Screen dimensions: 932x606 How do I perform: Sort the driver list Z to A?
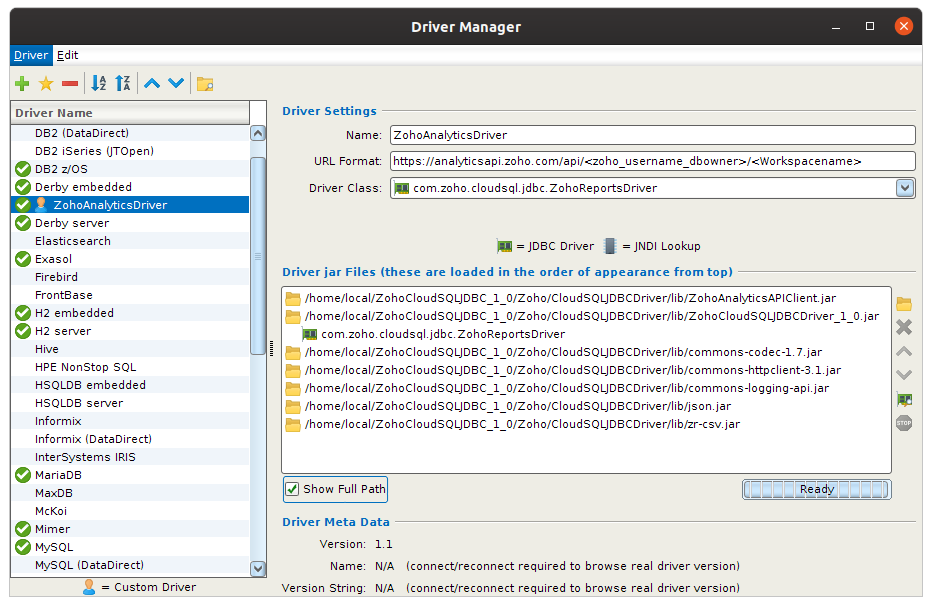click(x=123, y=84)
